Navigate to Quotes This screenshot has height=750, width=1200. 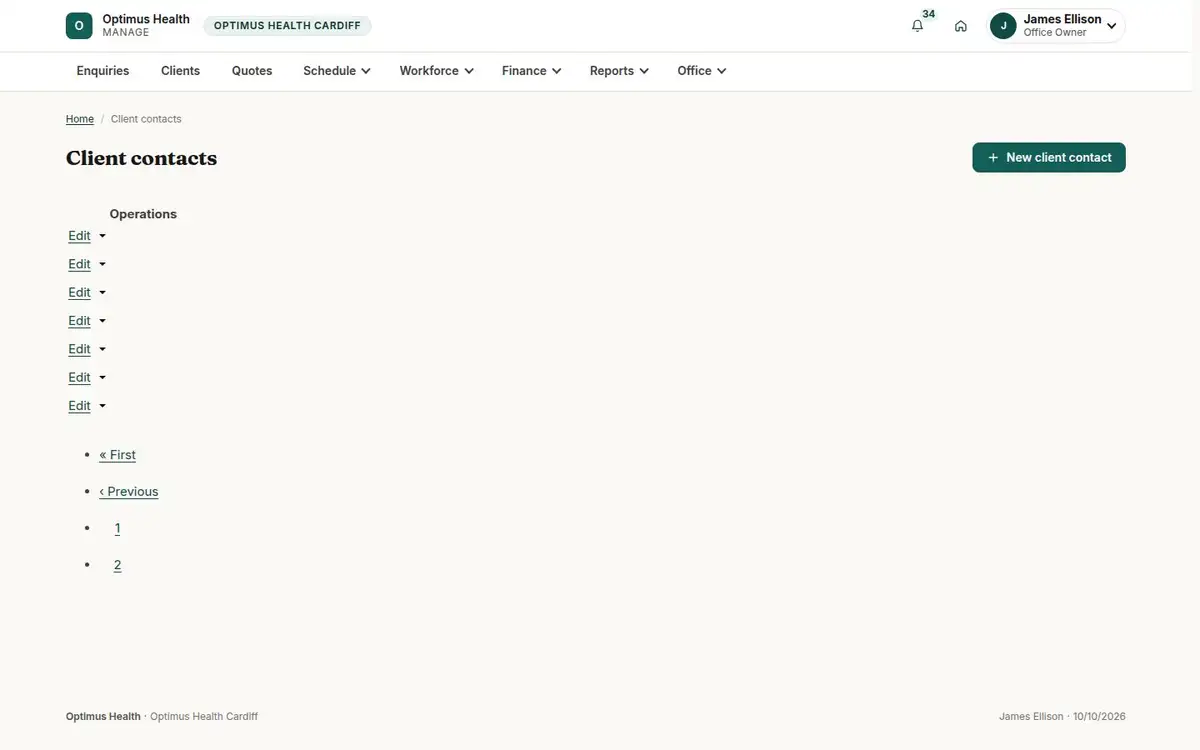[x=252, y=71]
